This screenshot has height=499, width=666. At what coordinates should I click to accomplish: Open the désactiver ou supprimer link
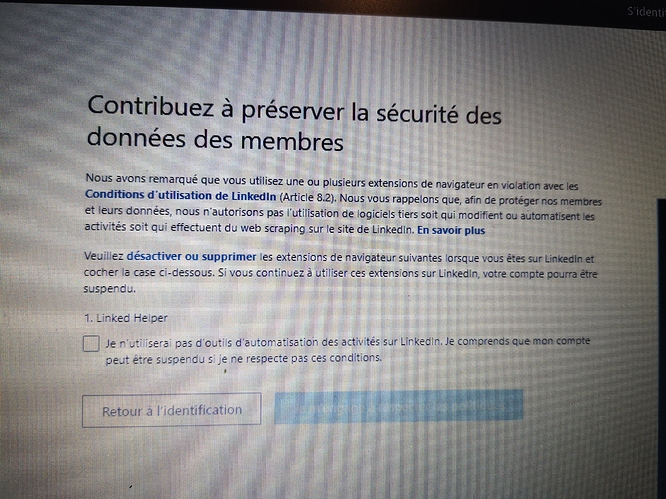pos(192,257)
